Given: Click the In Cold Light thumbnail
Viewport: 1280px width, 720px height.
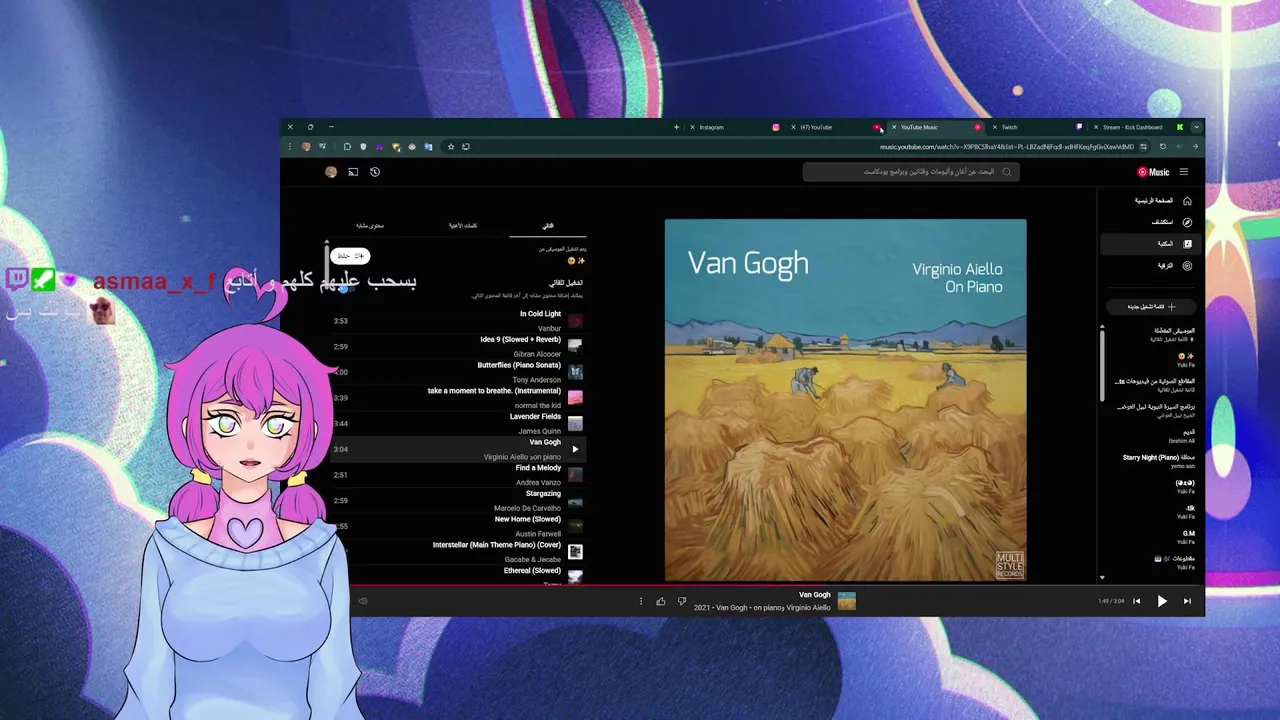Looking at the screenshot, I should tap(575, 321).
